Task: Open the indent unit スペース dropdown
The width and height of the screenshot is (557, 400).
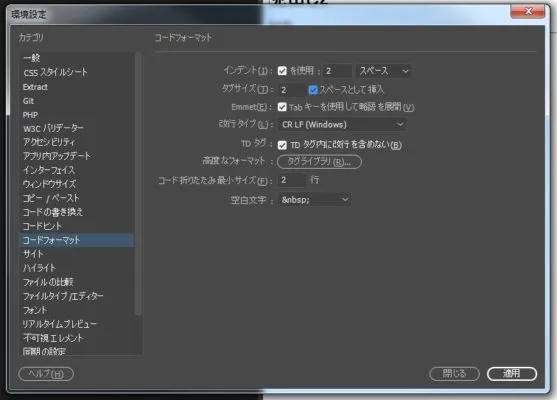Action: pyautogui.click(x=384, y=71)
